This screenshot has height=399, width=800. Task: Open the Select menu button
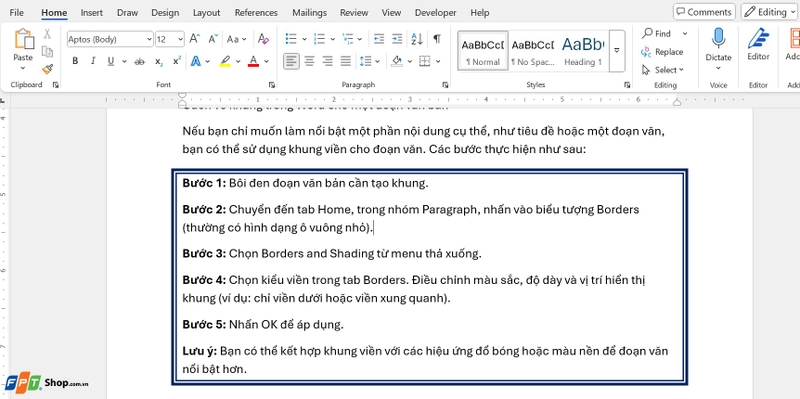[x=662, y=70]
